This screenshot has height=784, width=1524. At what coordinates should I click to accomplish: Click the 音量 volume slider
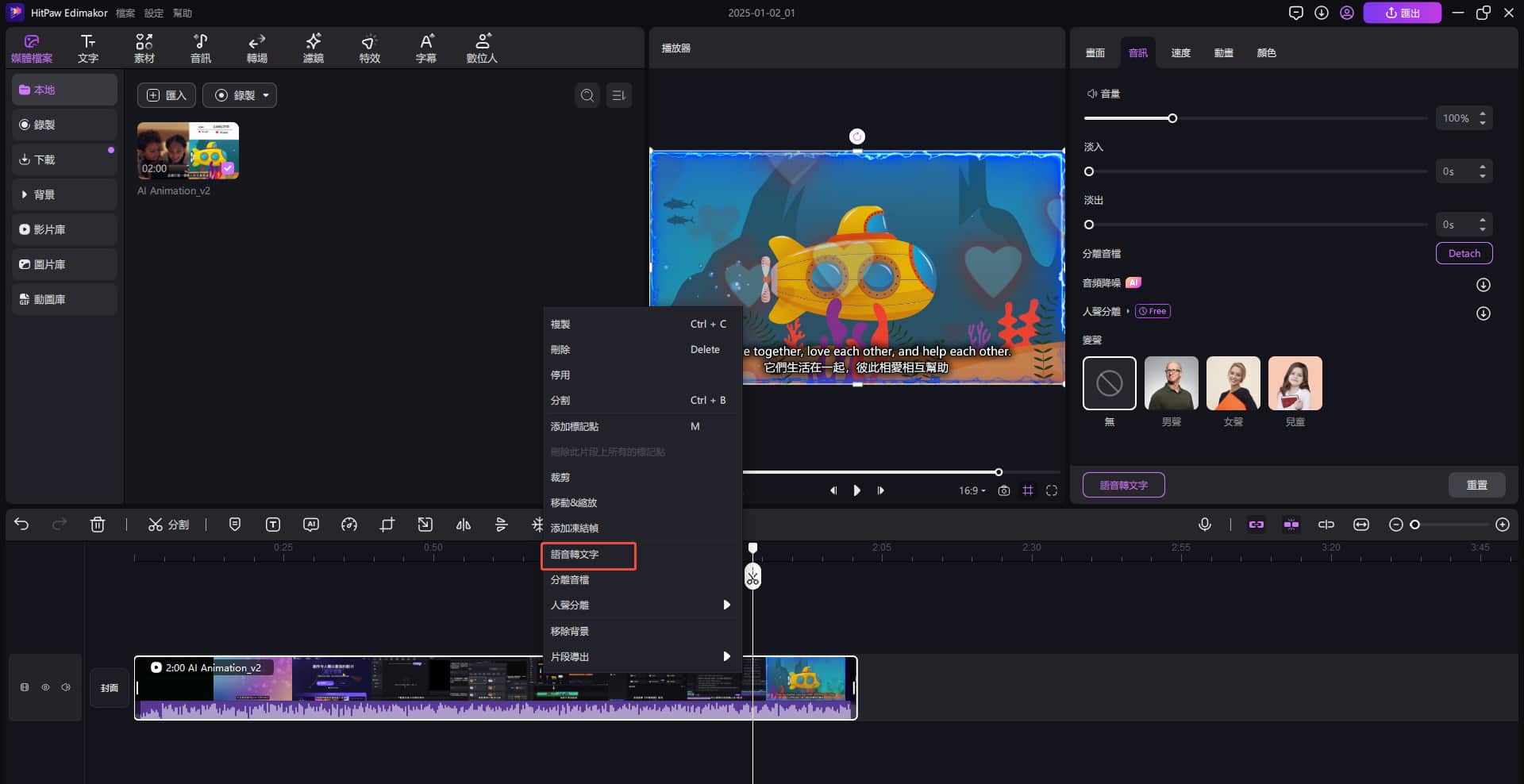pos(1172,117)
